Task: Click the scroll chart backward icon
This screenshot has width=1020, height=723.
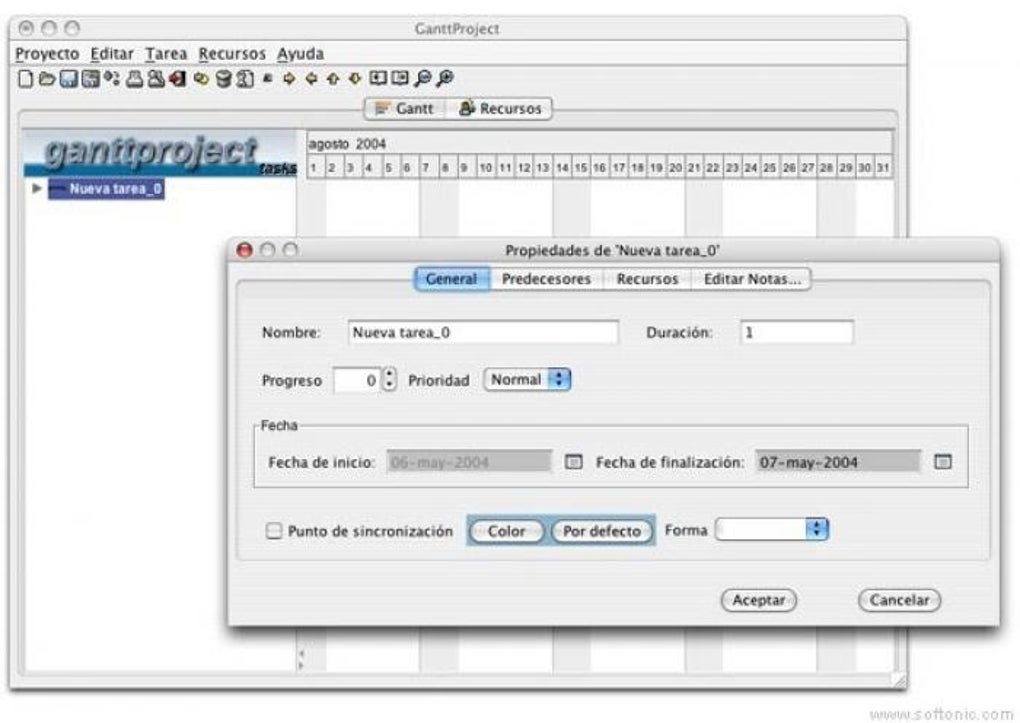Action: pyautogui.click(x=378, y=78)
